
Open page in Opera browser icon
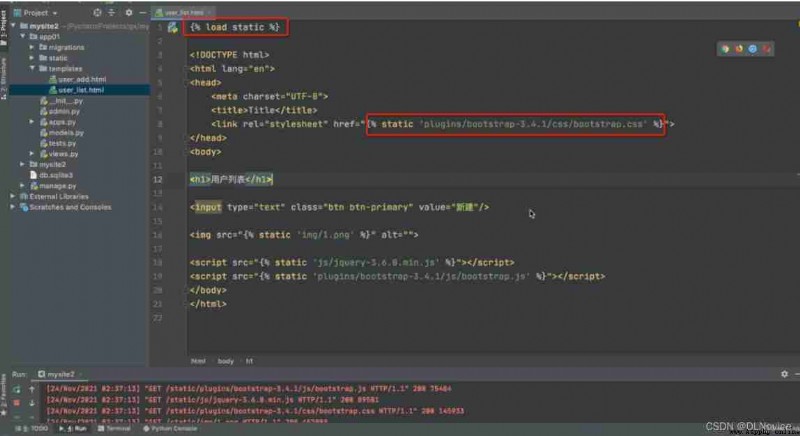pyautogui.click(x=766, y=49)
